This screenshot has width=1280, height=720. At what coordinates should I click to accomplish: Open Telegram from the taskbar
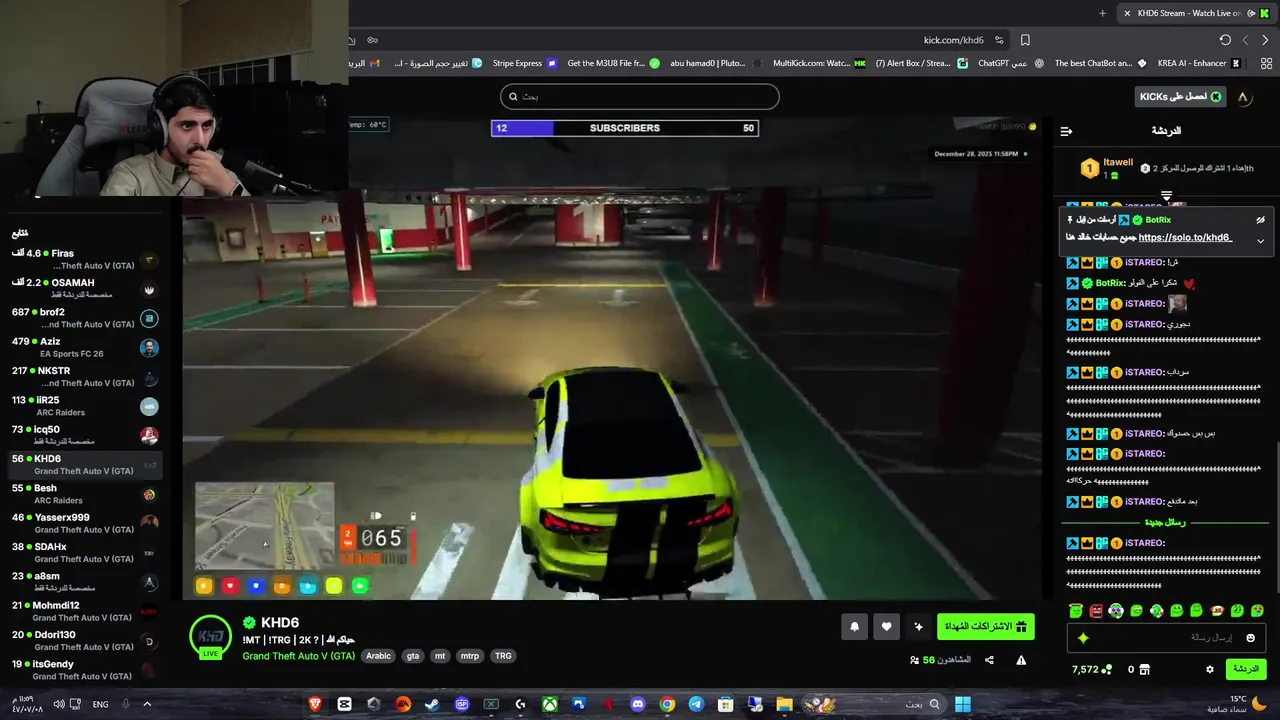pyautogui.click(x=696, y=704)
